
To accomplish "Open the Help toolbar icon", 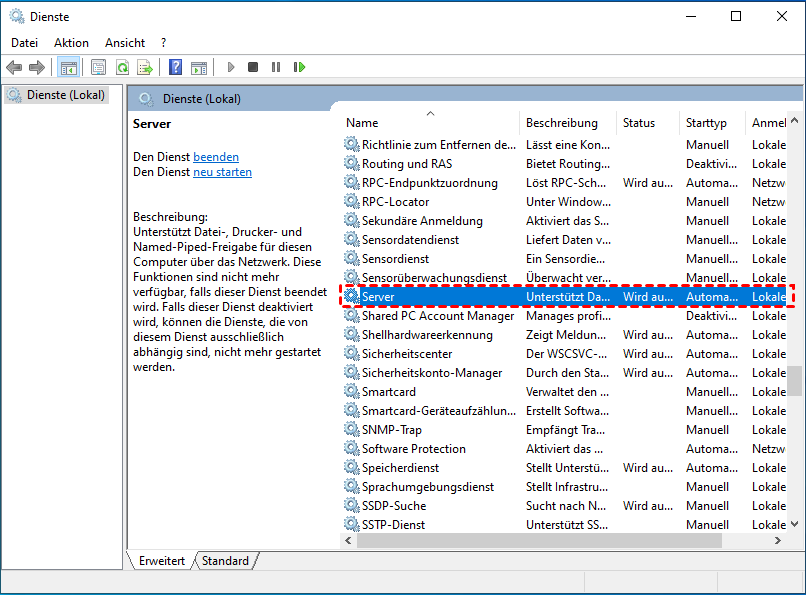I will tap(175, 67).
